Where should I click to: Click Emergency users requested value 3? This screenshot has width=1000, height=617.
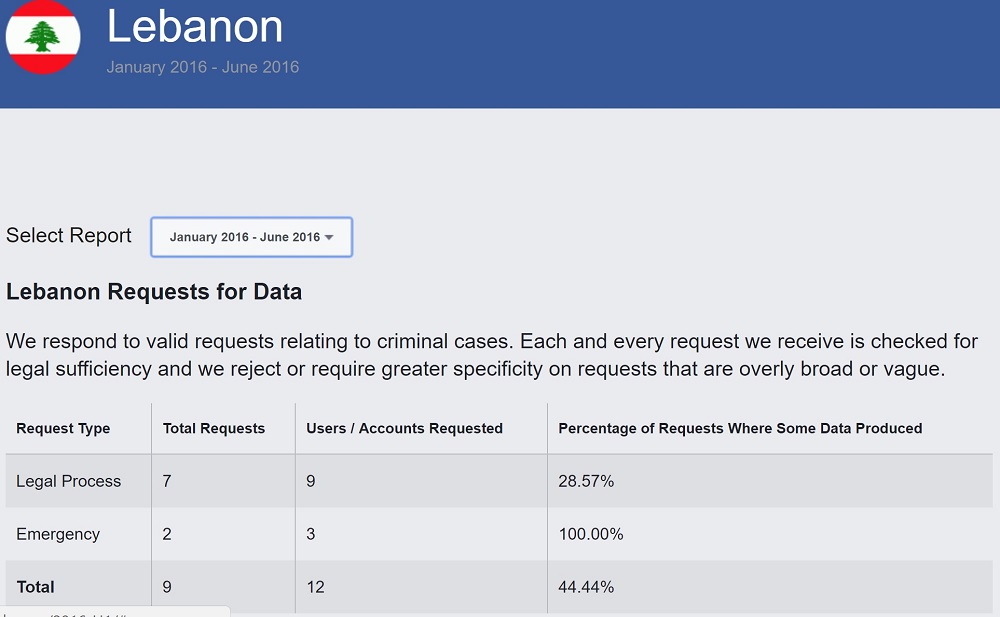click(311, 534)
